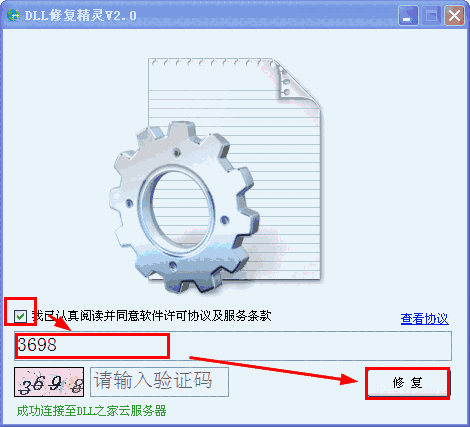Click the perforated top edge of notepad
The image size is (470, 427).
(212, 62)
